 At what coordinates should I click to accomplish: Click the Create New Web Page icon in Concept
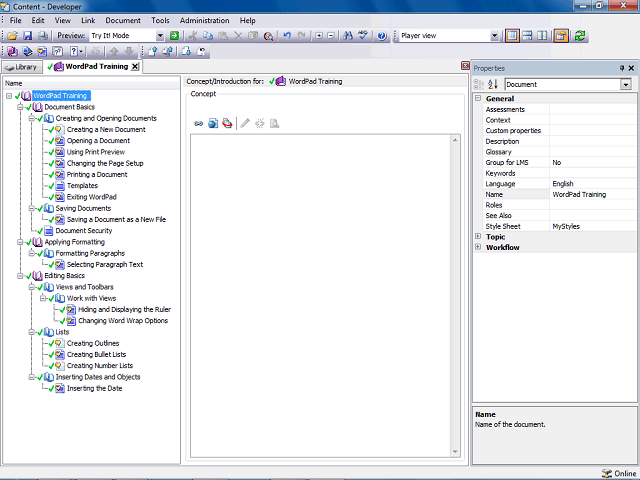tap(213, 123)
